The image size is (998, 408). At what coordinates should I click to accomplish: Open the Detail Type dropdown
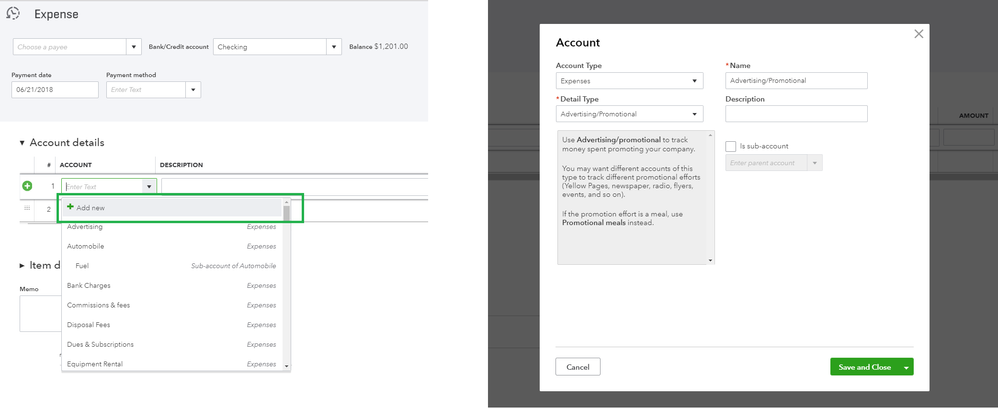[x=695, y=114]
